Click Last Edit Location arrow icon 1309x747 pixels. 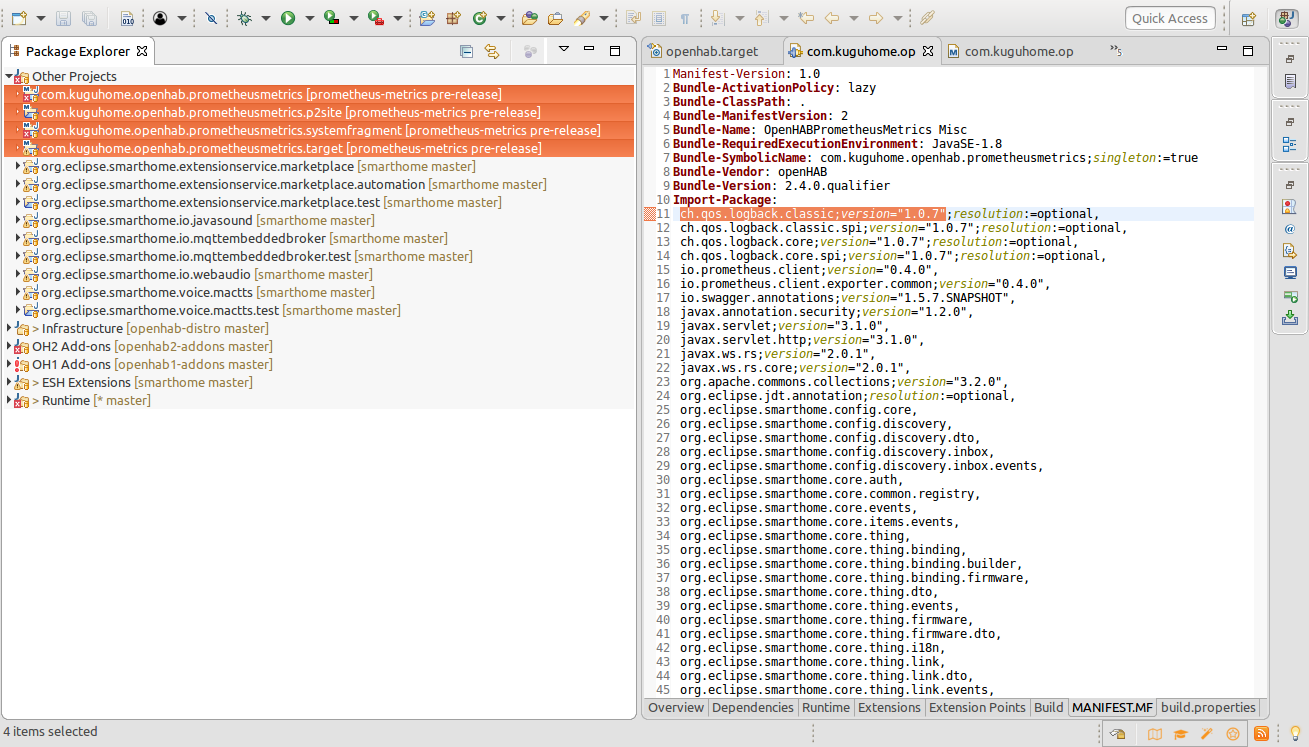coord(805,18)
